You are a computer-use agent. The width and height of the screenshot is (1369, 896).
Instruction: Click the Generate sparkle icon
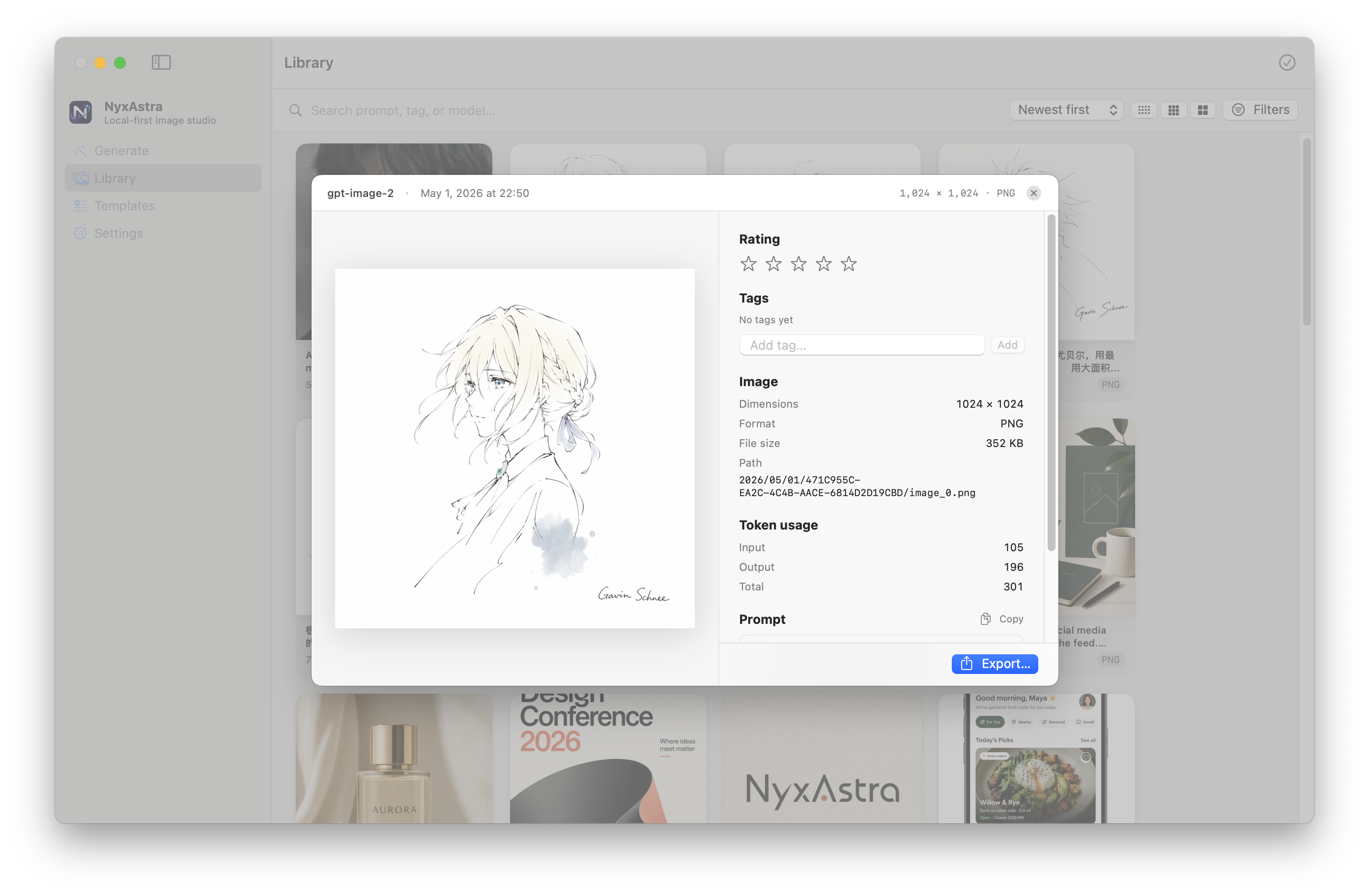pos(81,151)
